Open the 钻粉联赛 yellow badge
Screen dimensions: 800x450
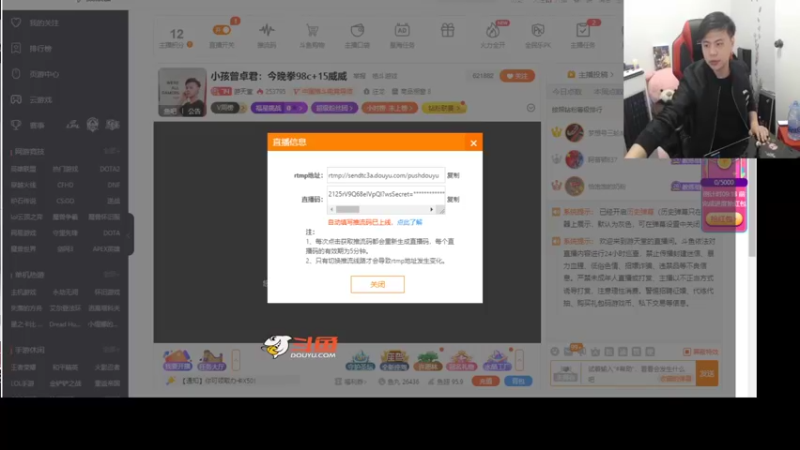tap(444, 108)
